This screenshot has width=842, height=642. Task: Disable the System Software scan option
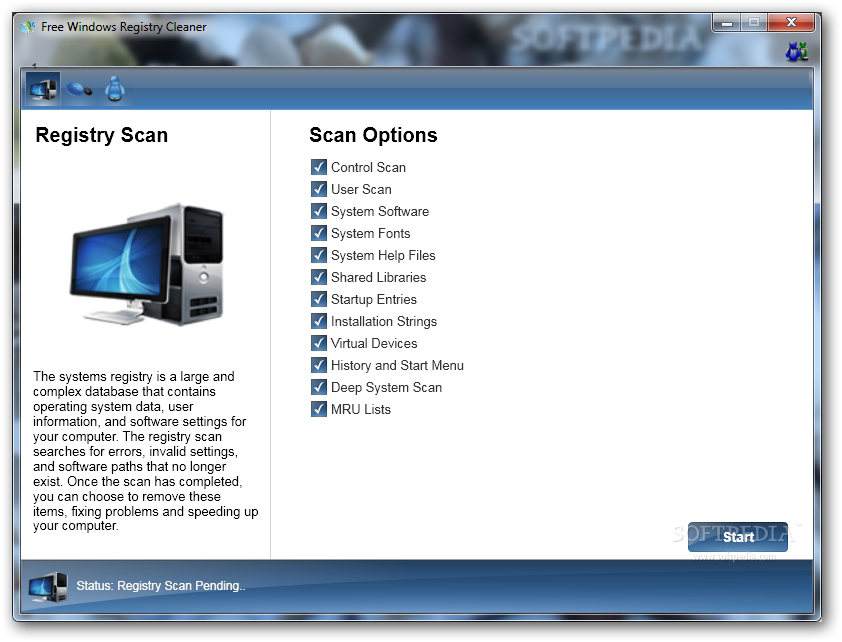319,211
